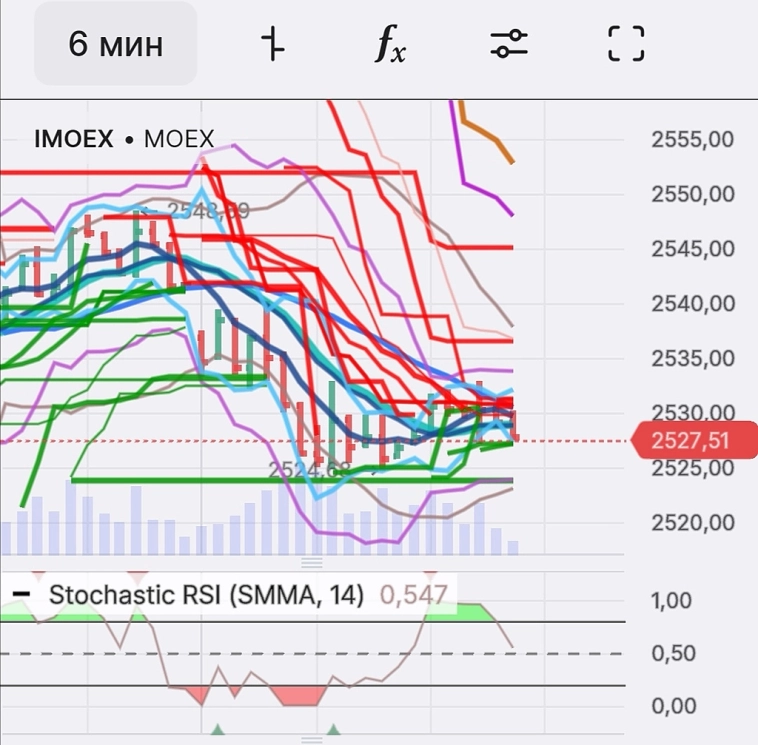Tap the 2548,69 high price label
This screenshot has height=745, width=758.
coord(207,210)
